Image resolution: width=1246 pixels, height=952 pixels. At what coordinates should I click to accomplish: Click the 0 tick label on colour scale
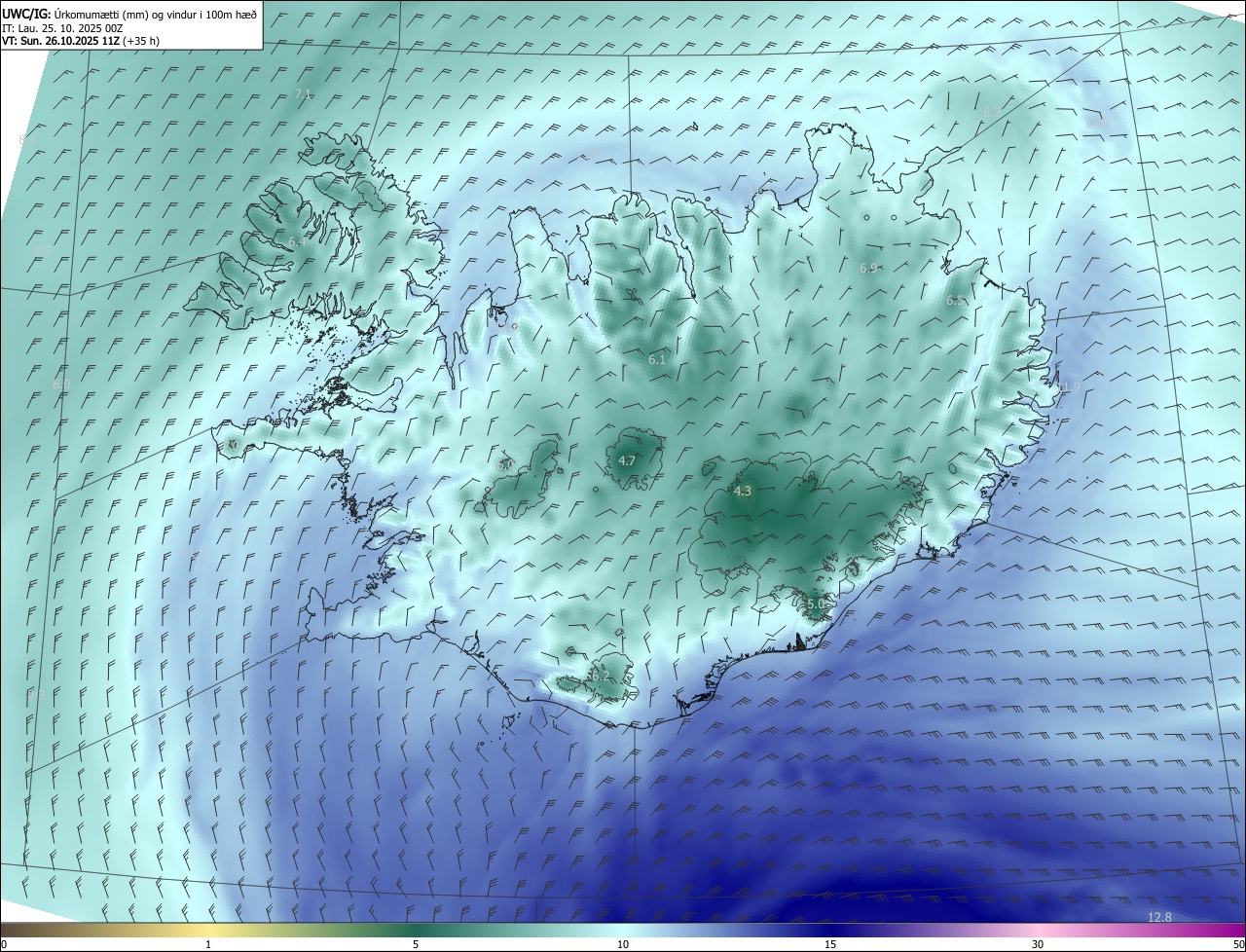tap(4, 944)
